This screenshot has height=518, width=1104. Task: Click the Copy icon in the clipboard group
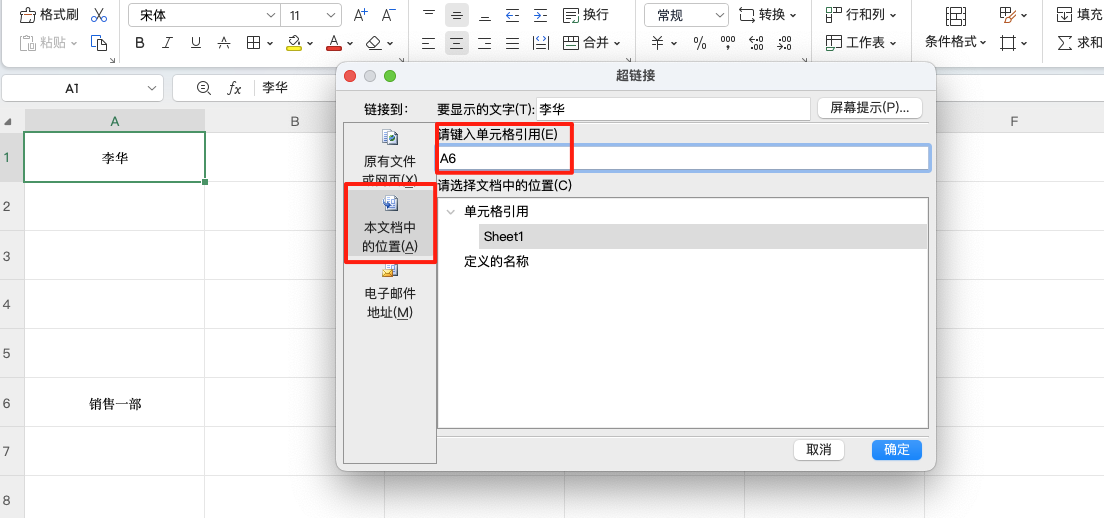(98, 43)
